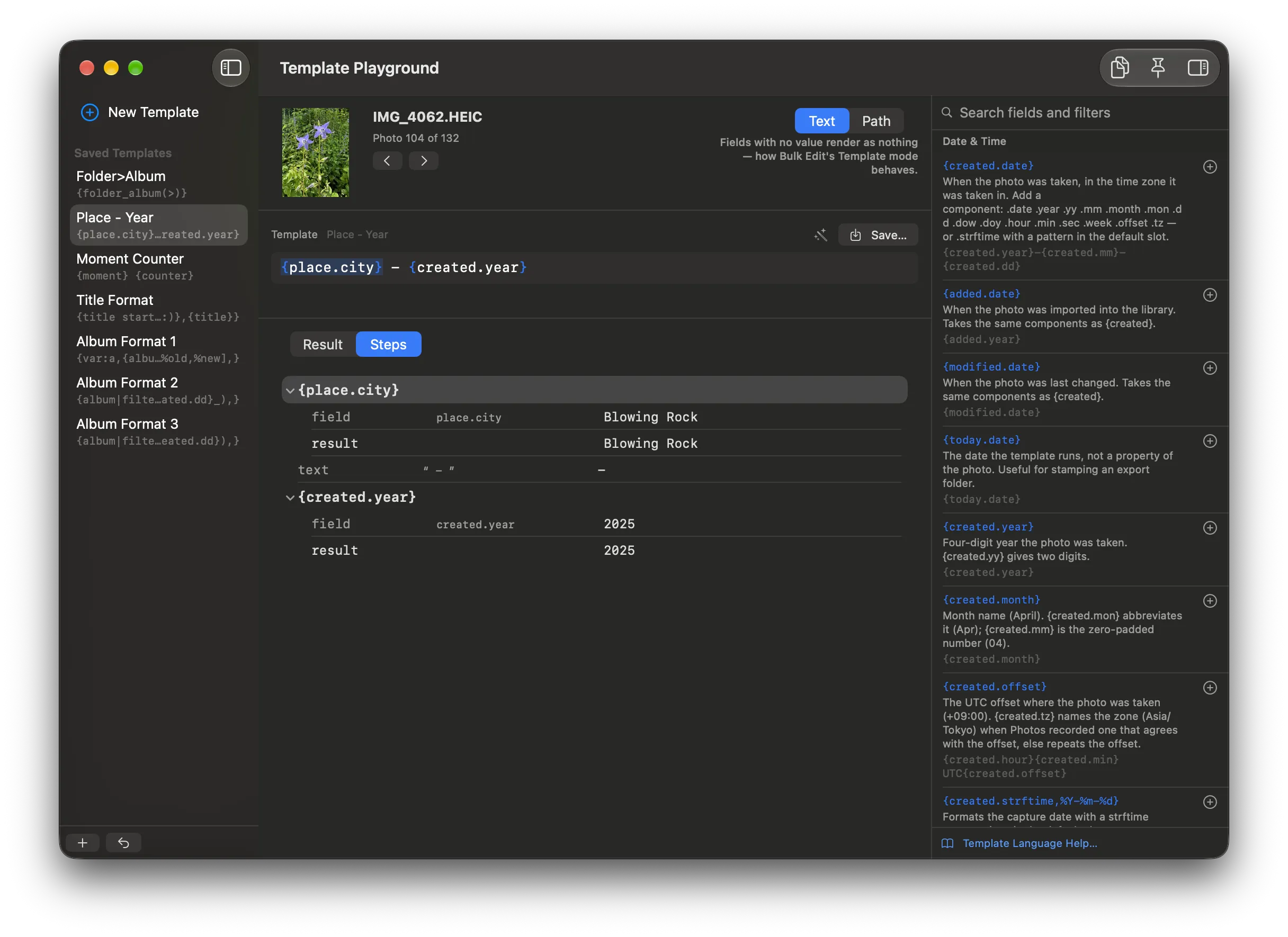
Task: Open Template Language Help link
Action: (1029, 843)
